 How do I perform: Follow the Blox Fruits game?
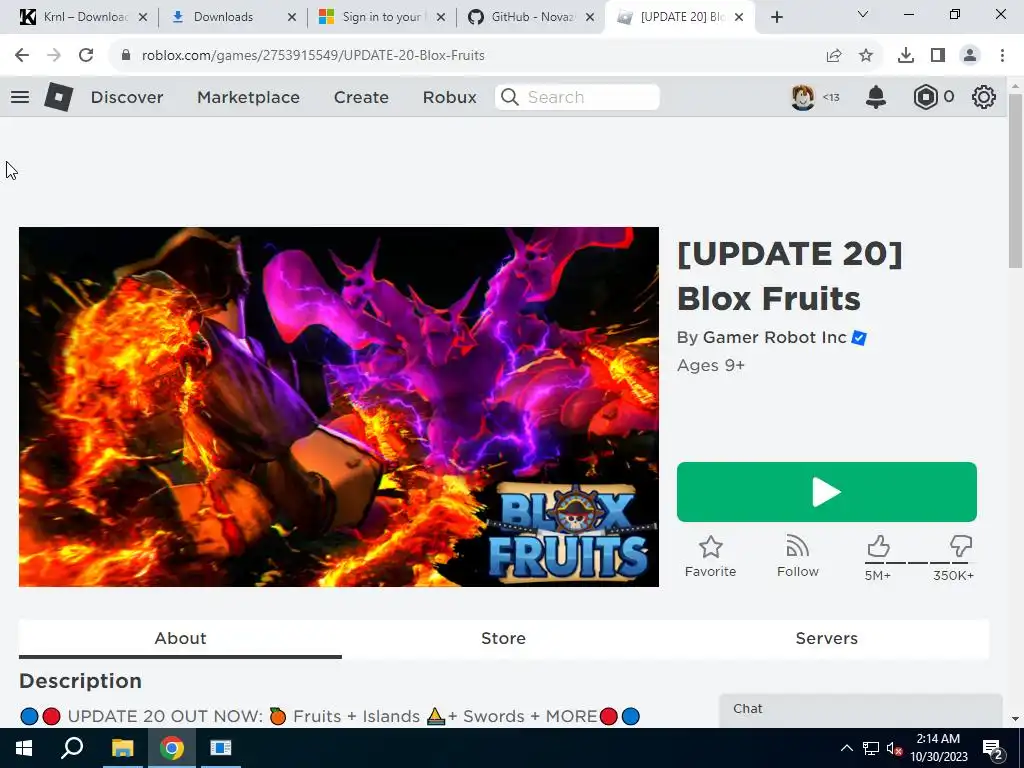coord(797,556)
